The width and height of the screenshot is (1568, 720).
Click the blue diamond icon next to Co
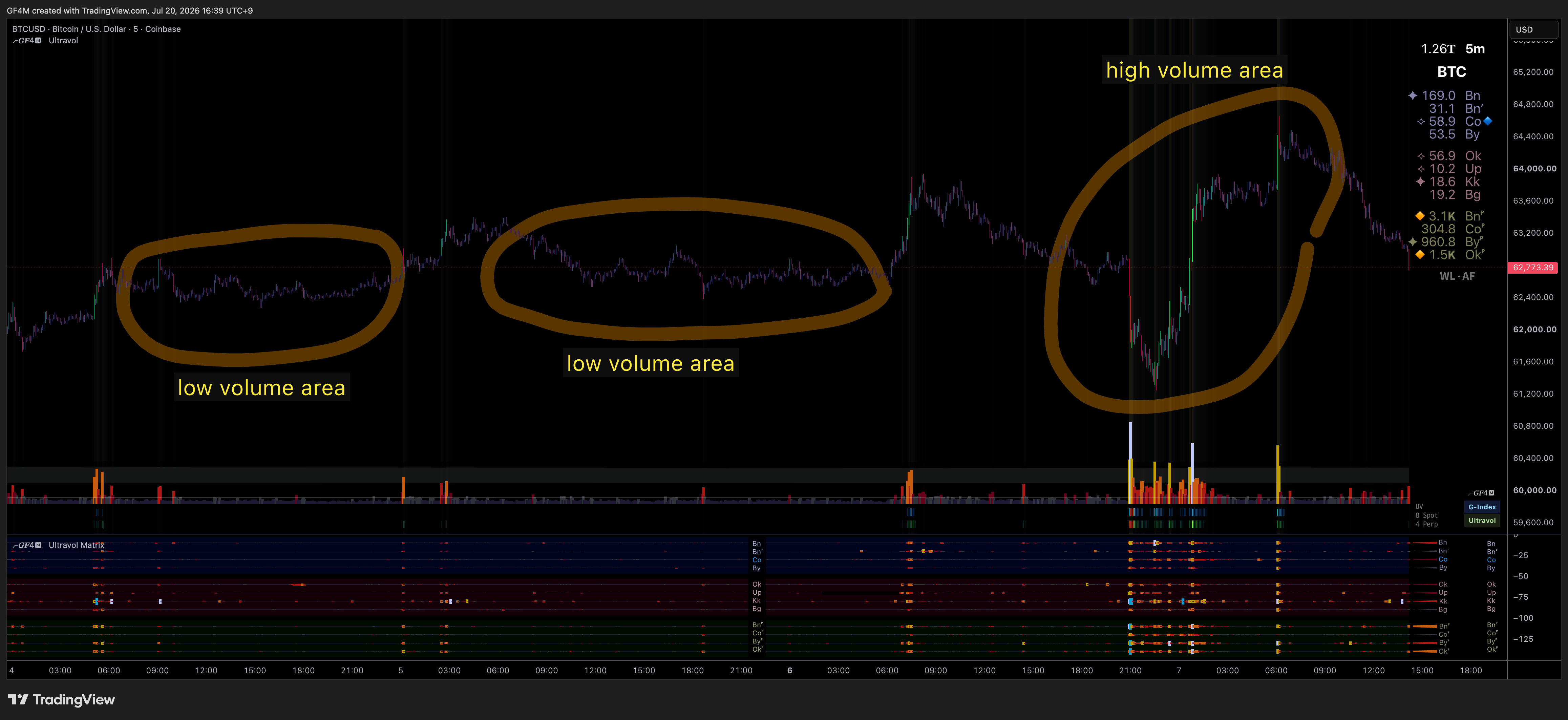[x=1488, y=121]
